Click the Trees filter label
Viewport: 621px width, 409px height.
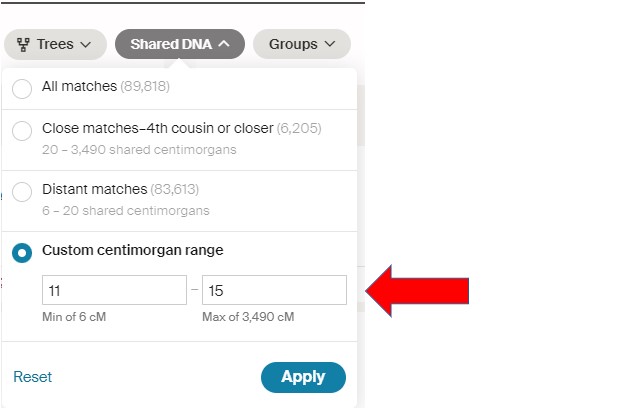55,44
